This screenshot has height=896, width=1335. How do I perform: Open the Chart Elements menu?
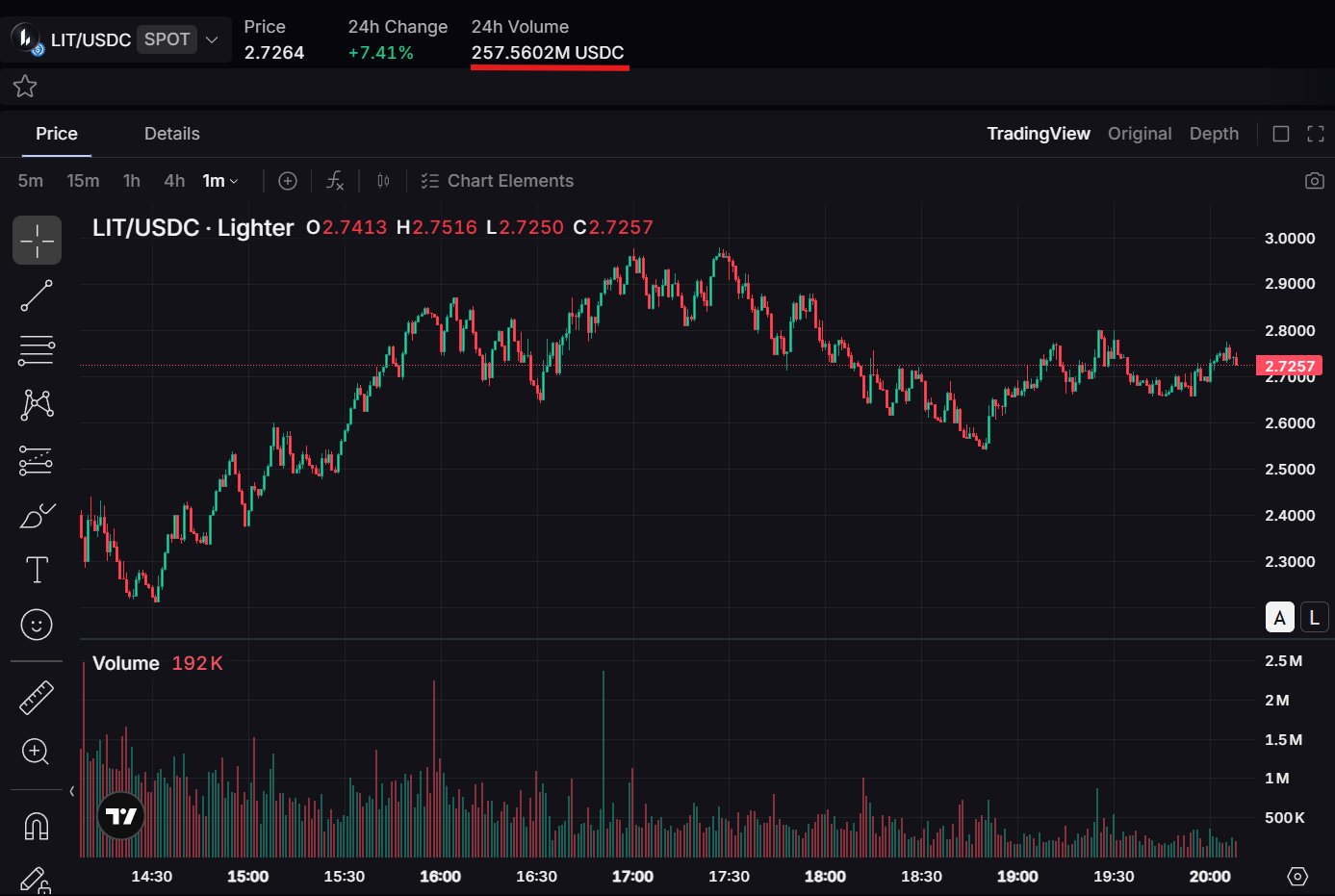tap(498, 181)
